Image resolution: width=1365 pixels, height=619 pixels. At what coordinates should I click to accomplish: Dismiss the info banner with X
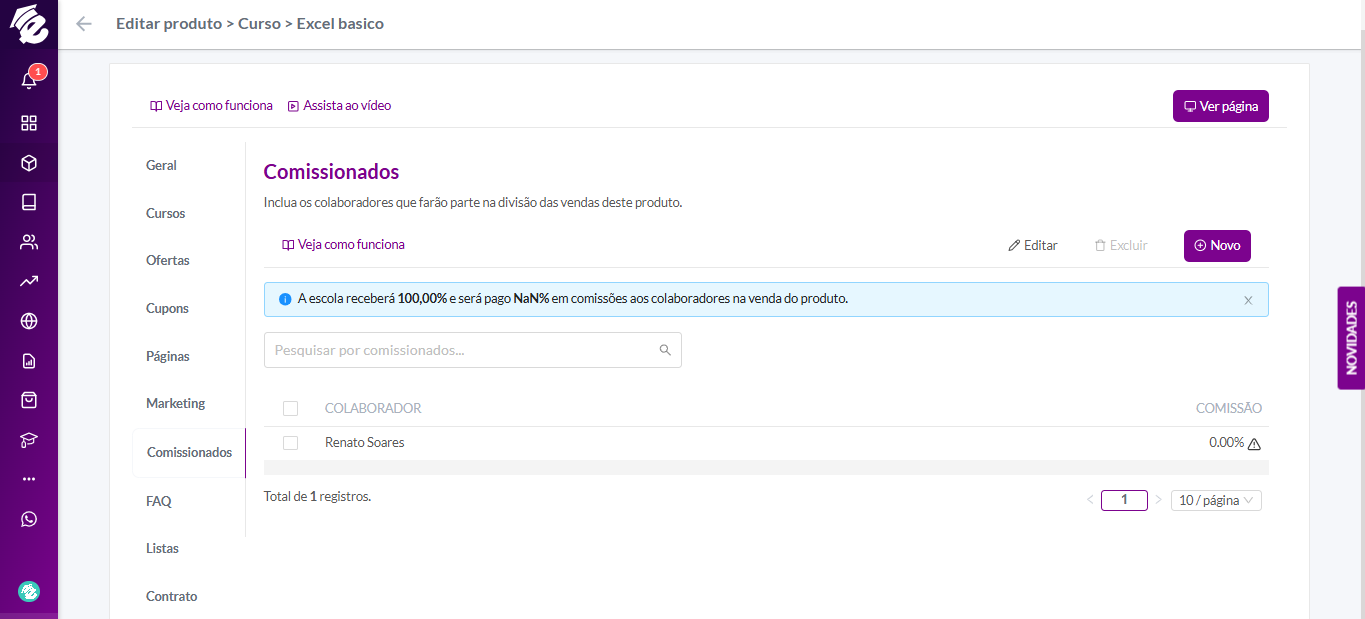(x=1248, y=300)
